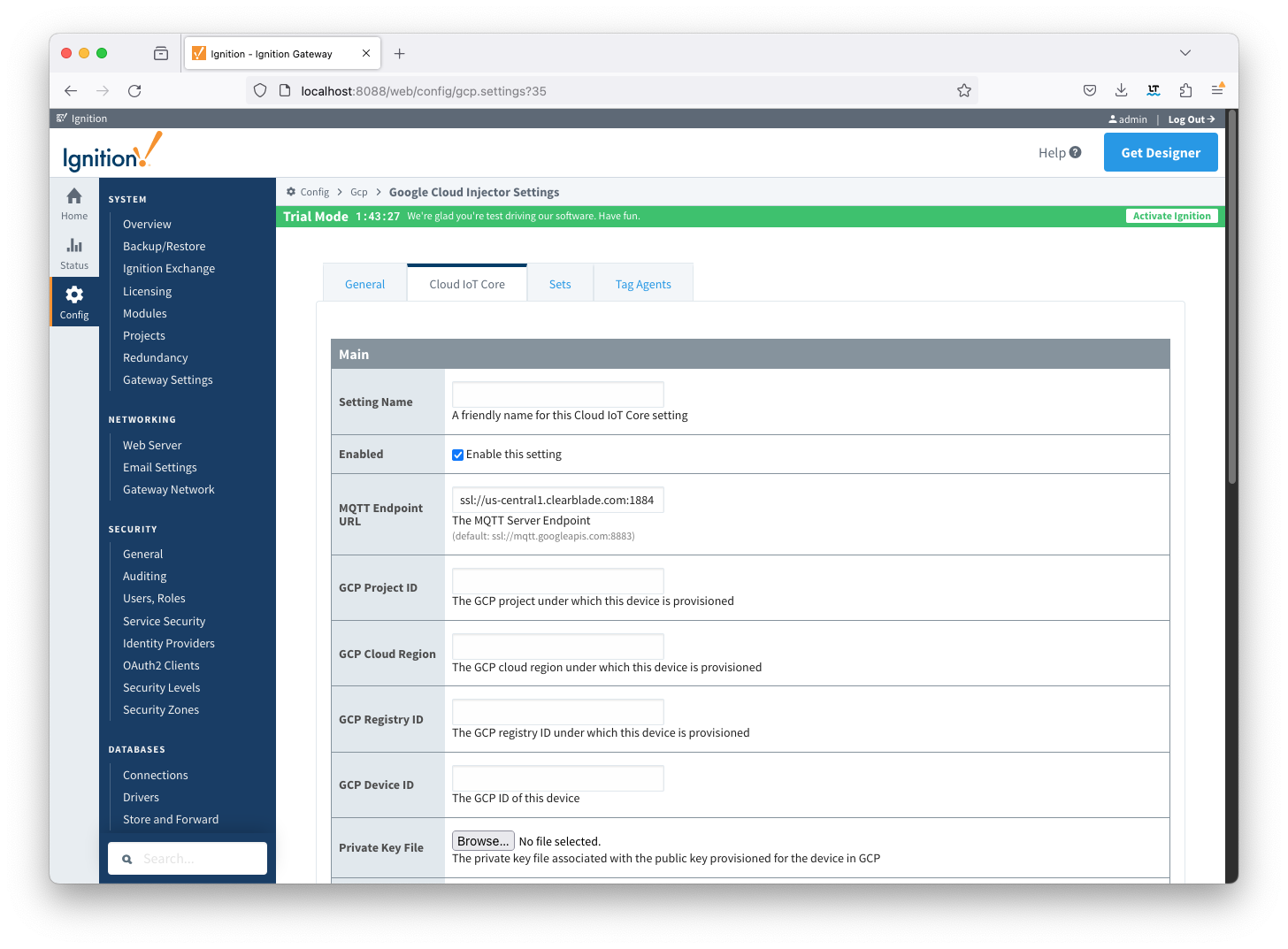Bookmark this page with the star icon

pos(963,90)
